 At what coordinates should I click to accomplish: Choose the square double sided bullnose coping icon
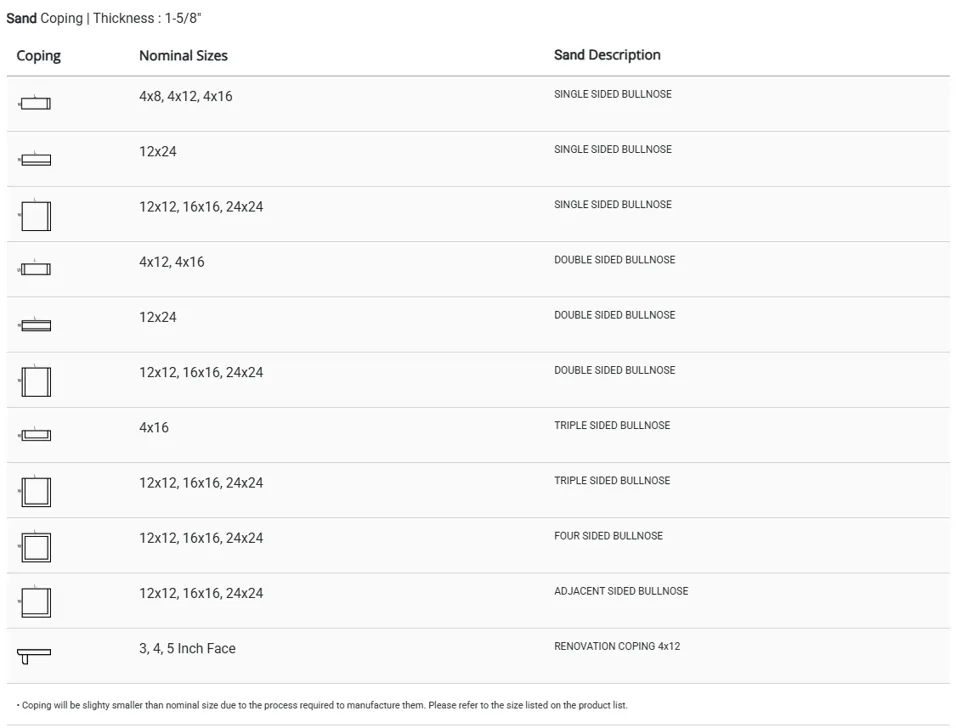35,381
